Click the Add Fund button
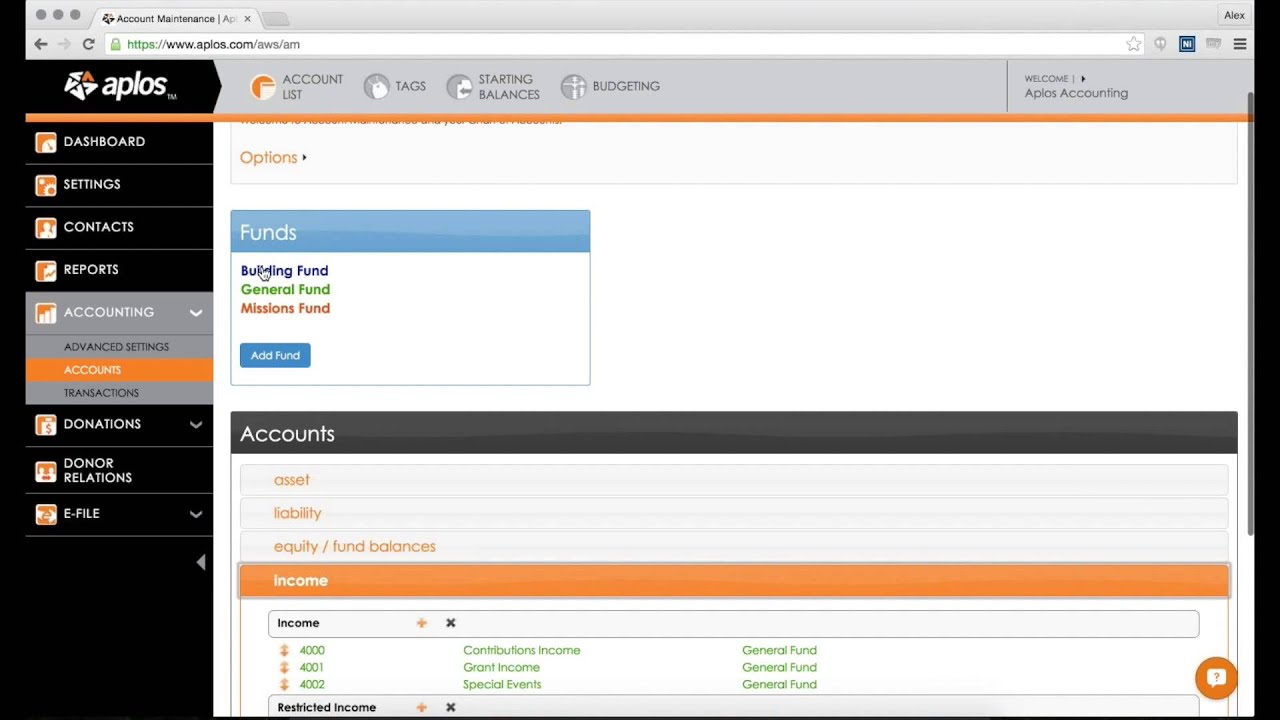Viewport: 1280px width, 720px height. 275,355
